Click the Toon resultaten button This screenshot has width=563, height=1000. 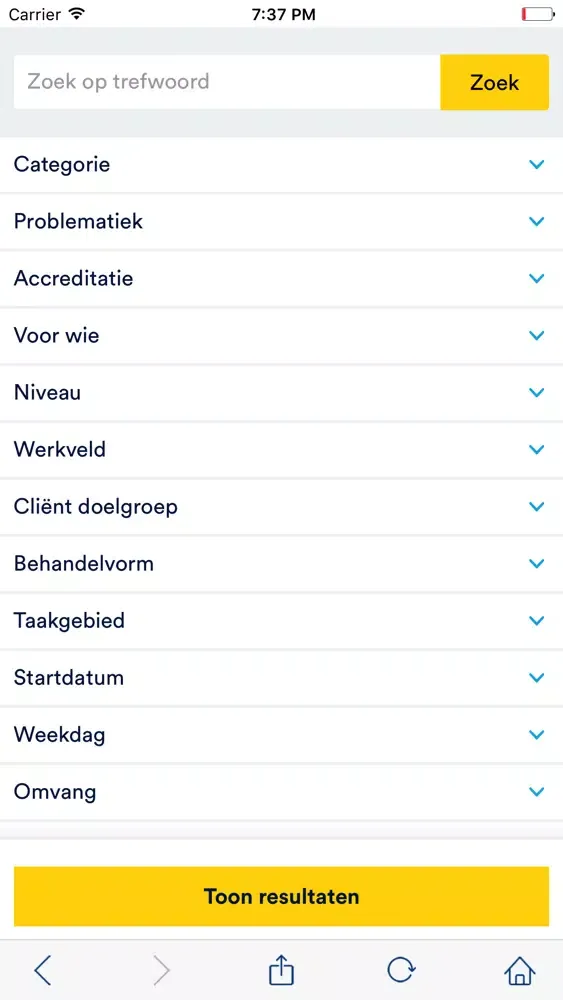281,896
